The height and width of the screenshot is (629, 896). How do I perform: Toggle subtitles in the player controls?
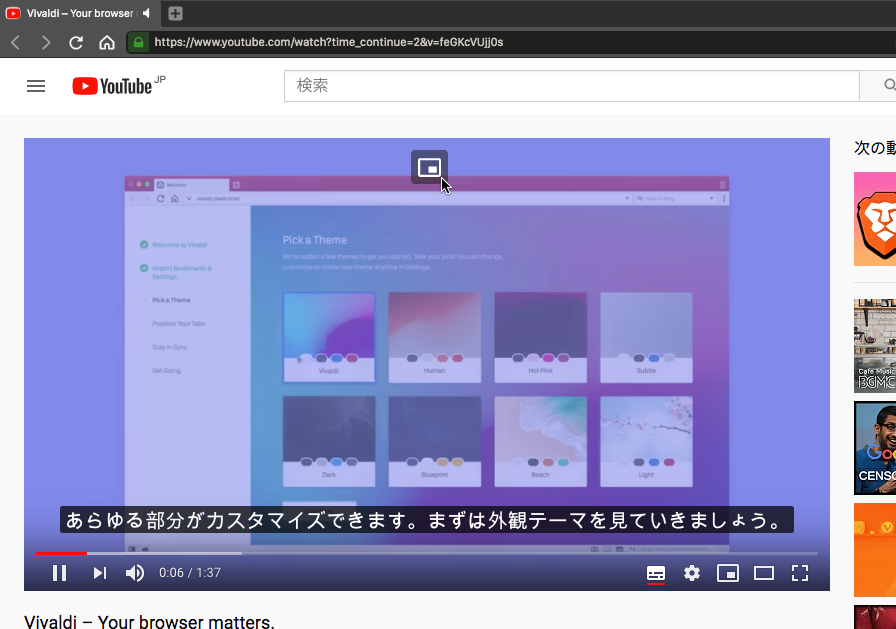point(655,573)
